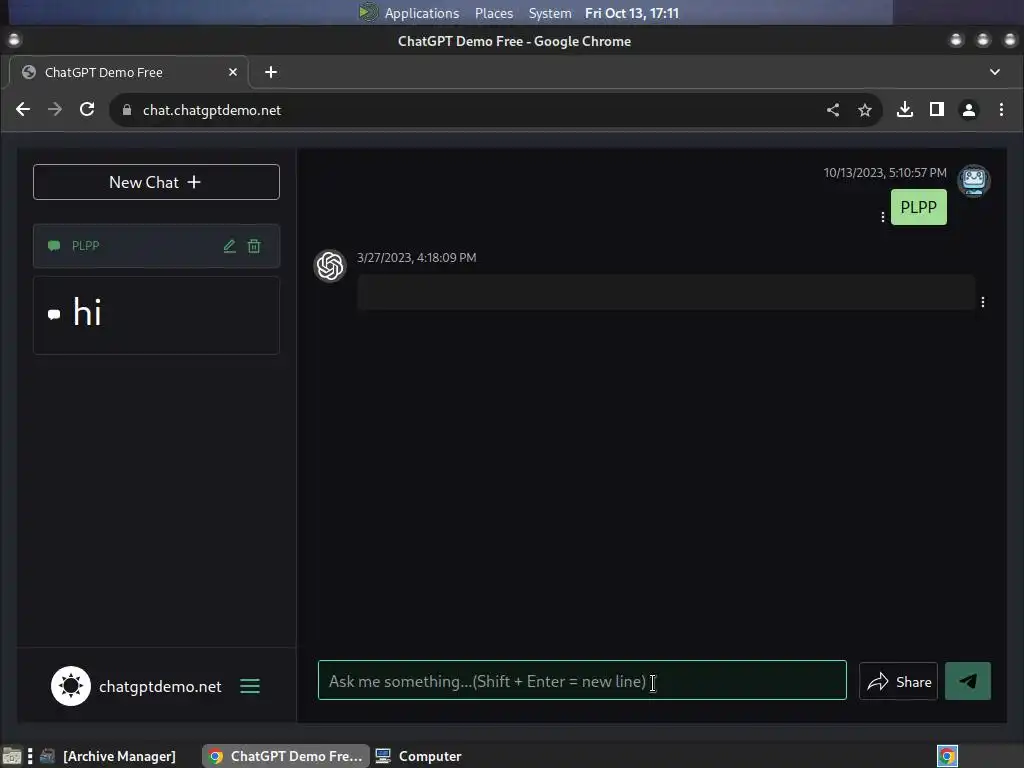
Task: Click the ChatGPT logo avatar
Action: [x=330, y=266]
